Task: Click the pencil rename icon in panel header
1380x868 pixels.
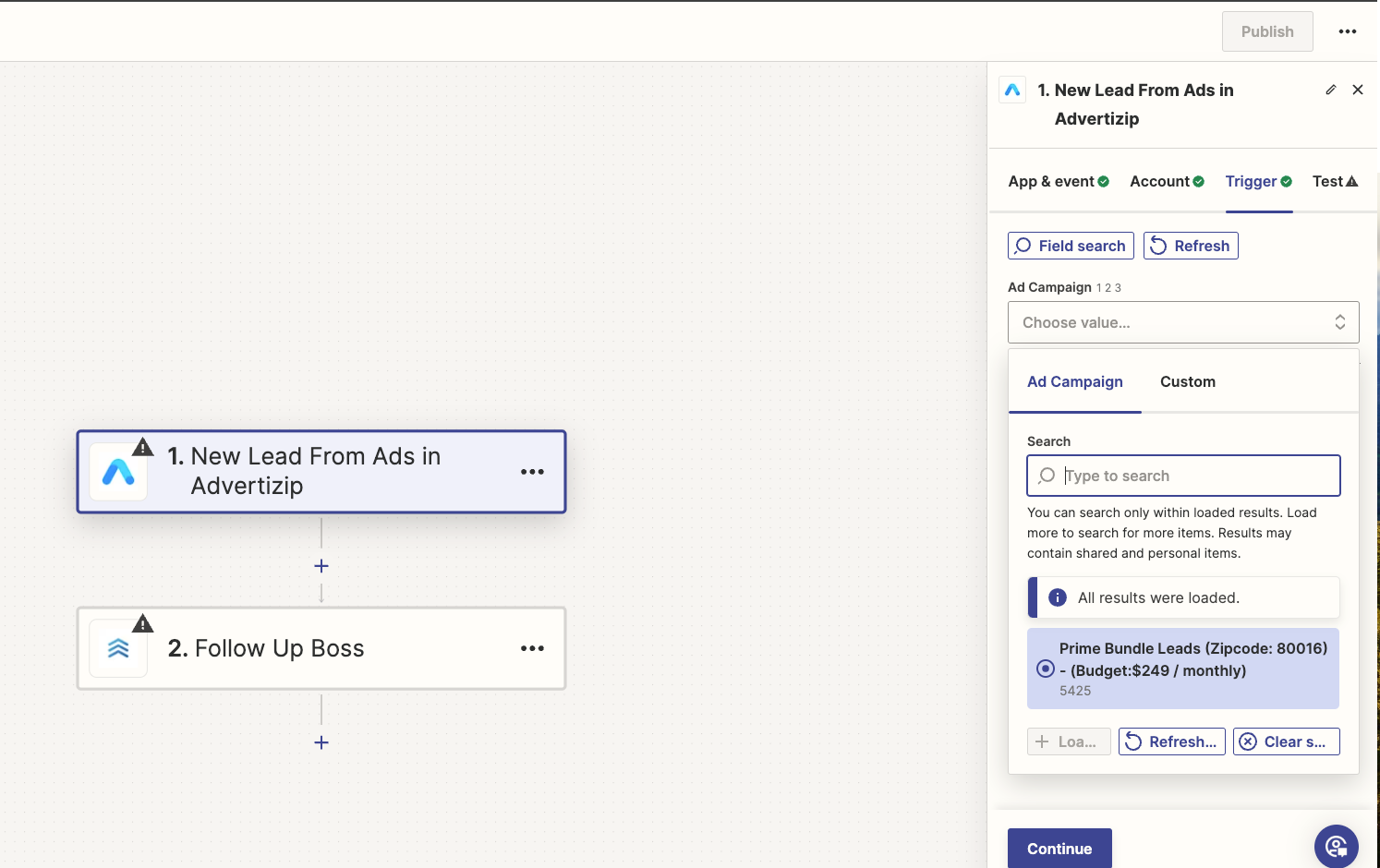Action: click(1330, 90)
